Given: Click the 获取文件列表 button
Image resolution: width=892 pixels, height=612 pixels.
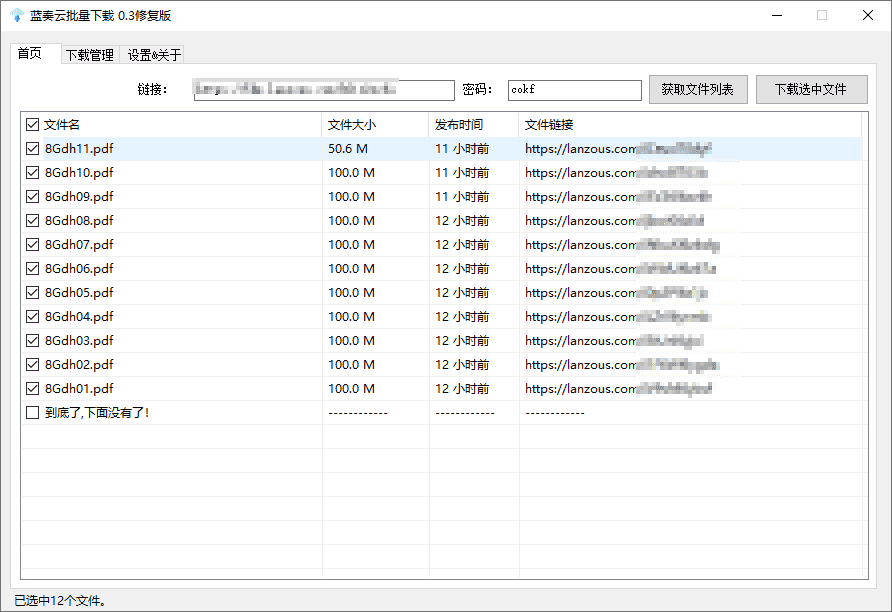Looking at the screenshot, I should click(697, 89).
